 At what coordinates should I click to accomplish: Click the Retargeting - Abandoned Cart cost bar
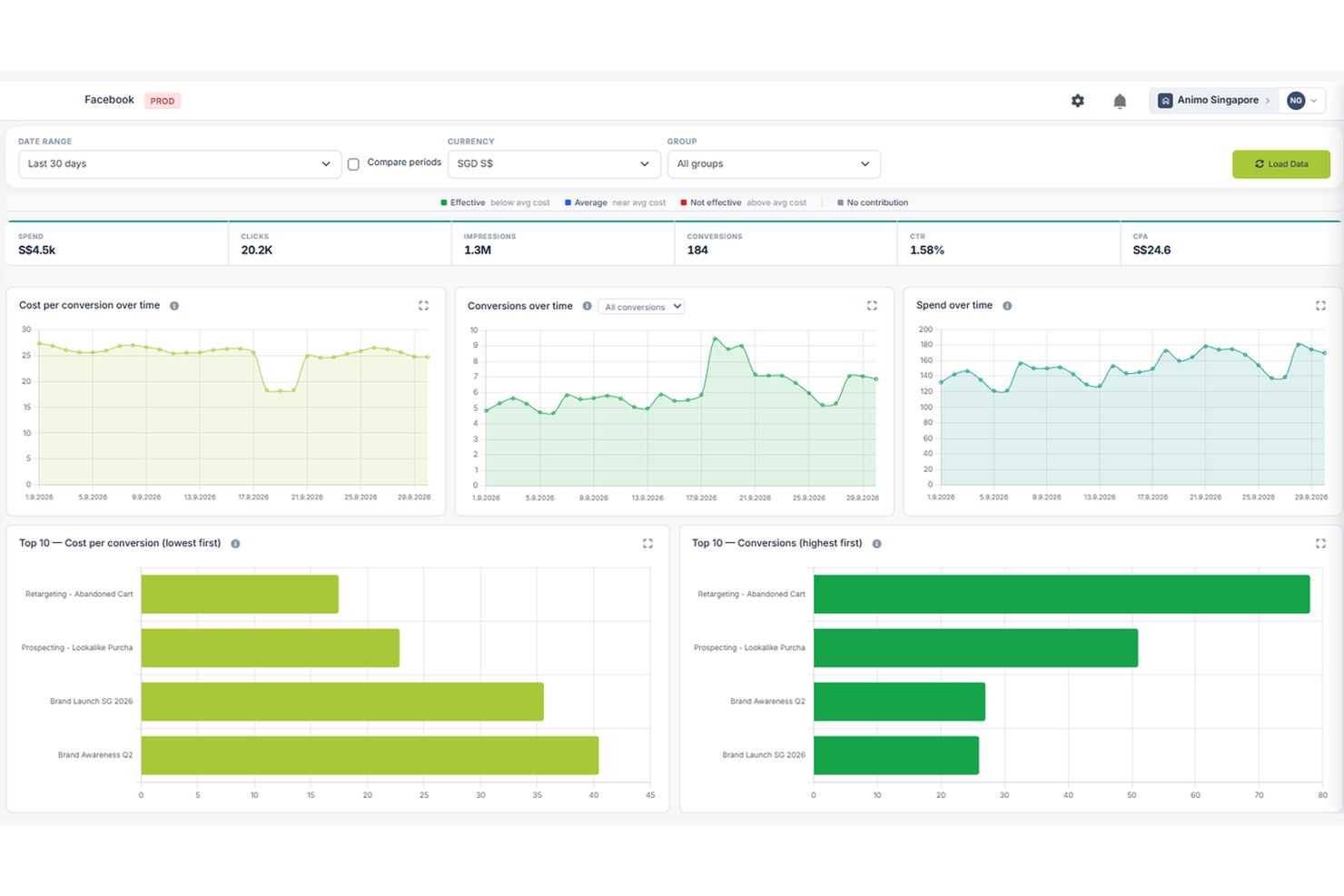pyautogui.click(x=240, y=595)
